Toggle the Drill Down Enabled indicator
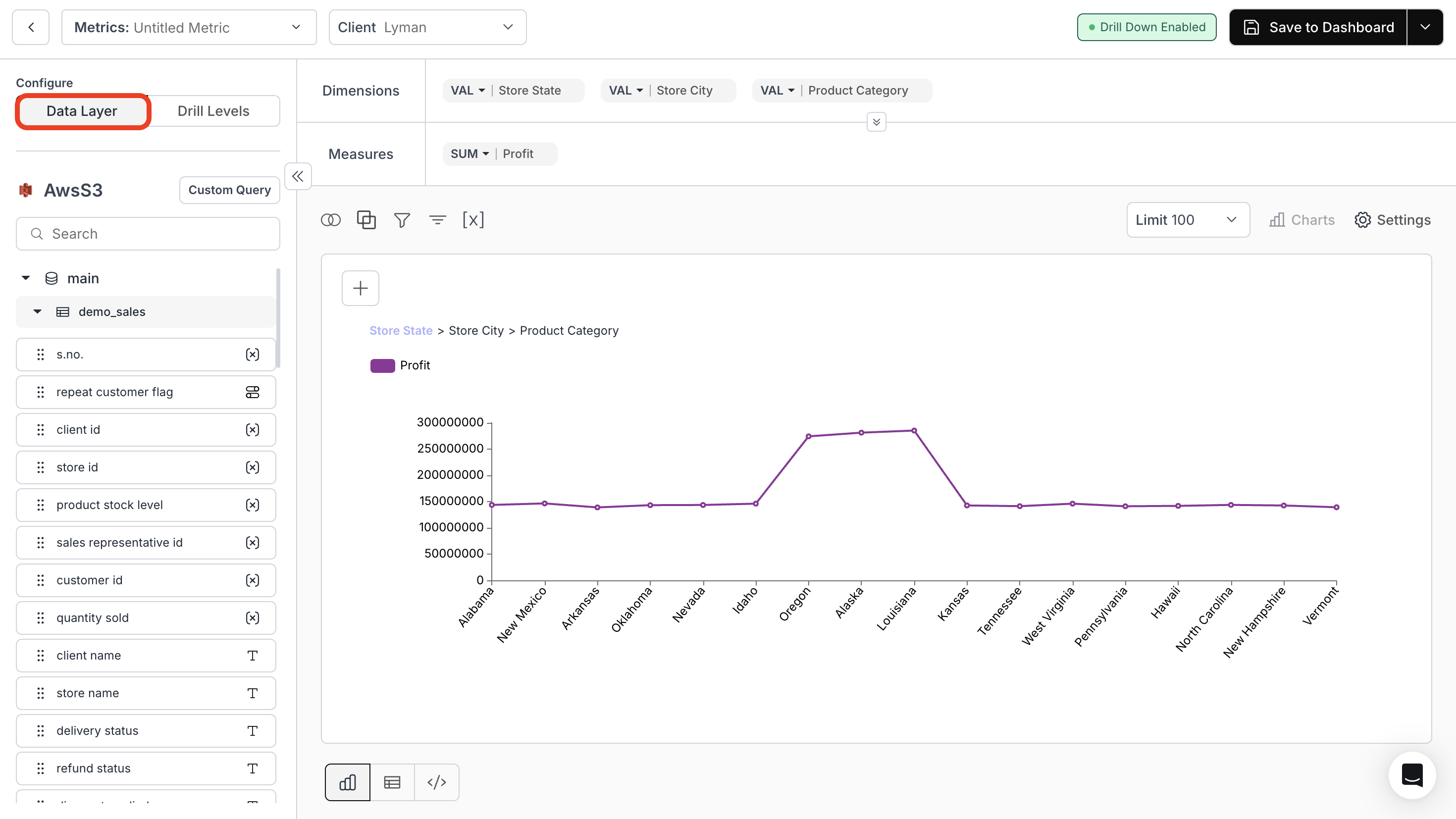1456x819 pixels. [x=1146, y=27]
